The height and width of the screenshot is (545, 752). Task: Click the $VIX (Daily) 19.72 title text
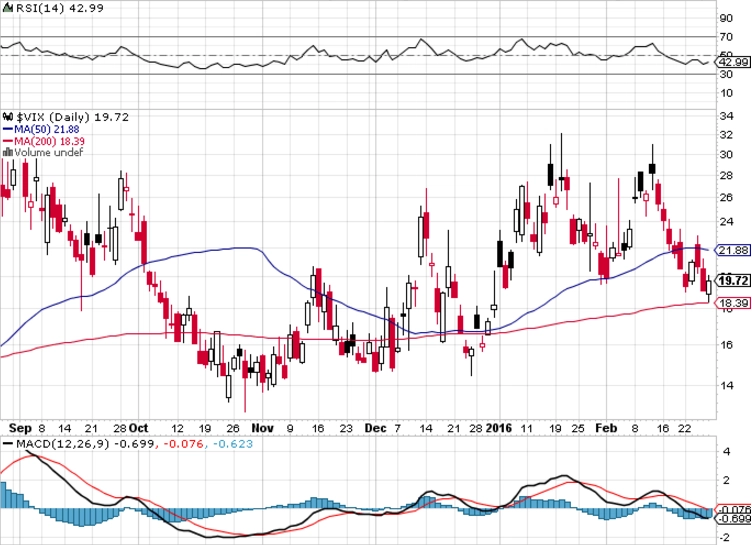coord(72,117)
